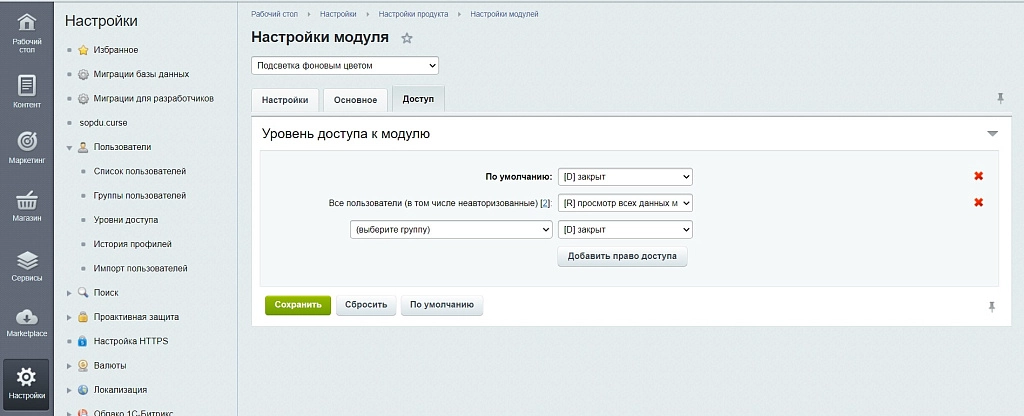Open the new group's access level dropdown
The width and height of the screenshot is (1024, 416).
point(625,229)
